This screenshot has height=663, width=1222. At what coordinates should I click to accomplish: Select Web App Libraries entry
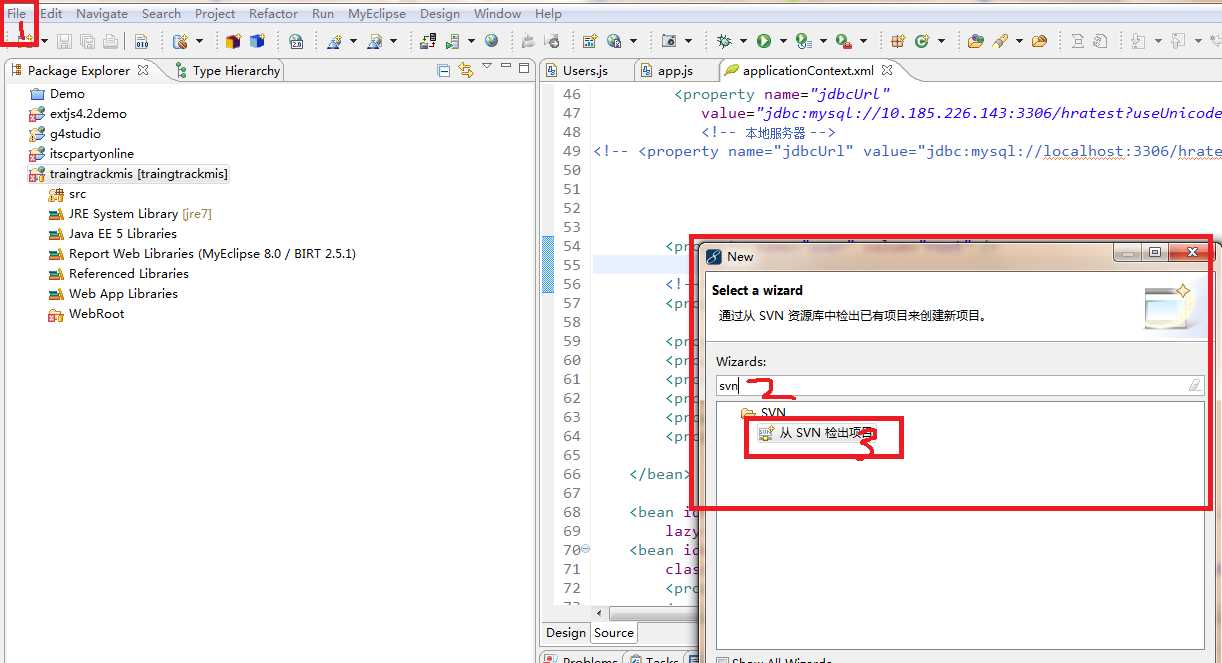123,294
